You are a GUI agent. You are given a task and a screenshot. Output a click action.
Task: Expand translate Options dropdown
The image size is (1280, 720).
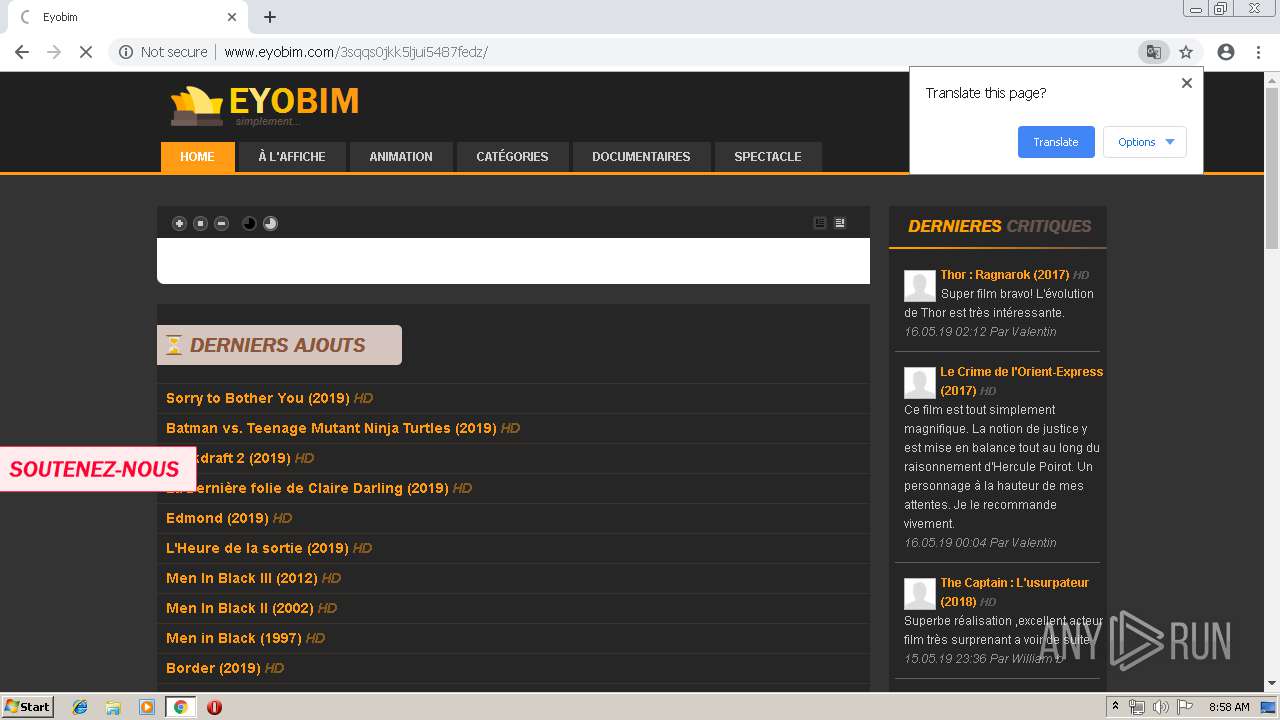[x=1145, y=142]
